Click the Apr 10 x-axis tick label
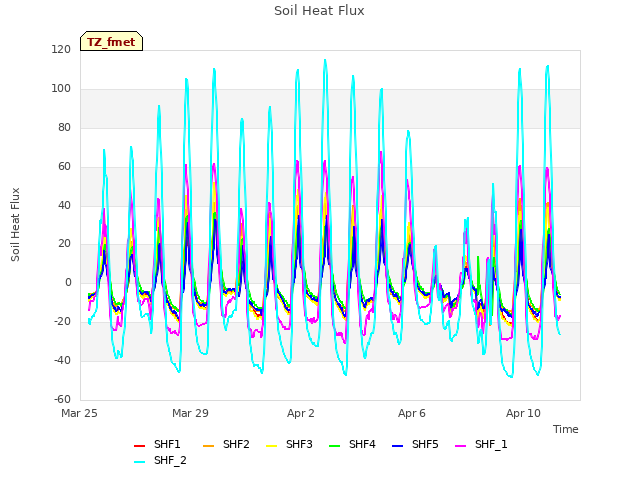The width and height of the screenshot is (640, 480). [x=523, y=413]
